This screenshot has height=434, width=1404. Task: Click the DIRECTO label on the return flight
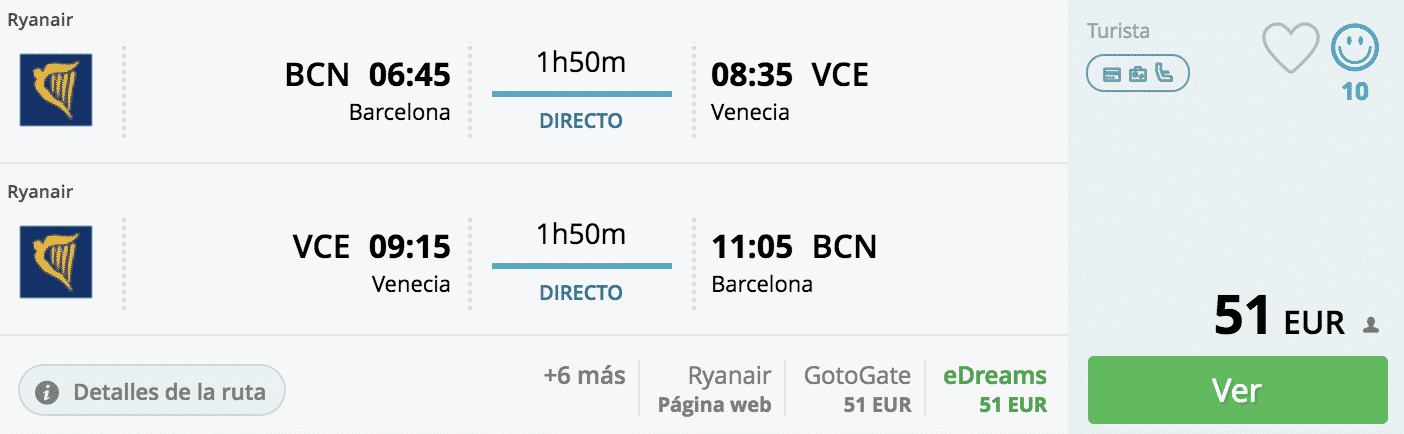coord(581,293)
